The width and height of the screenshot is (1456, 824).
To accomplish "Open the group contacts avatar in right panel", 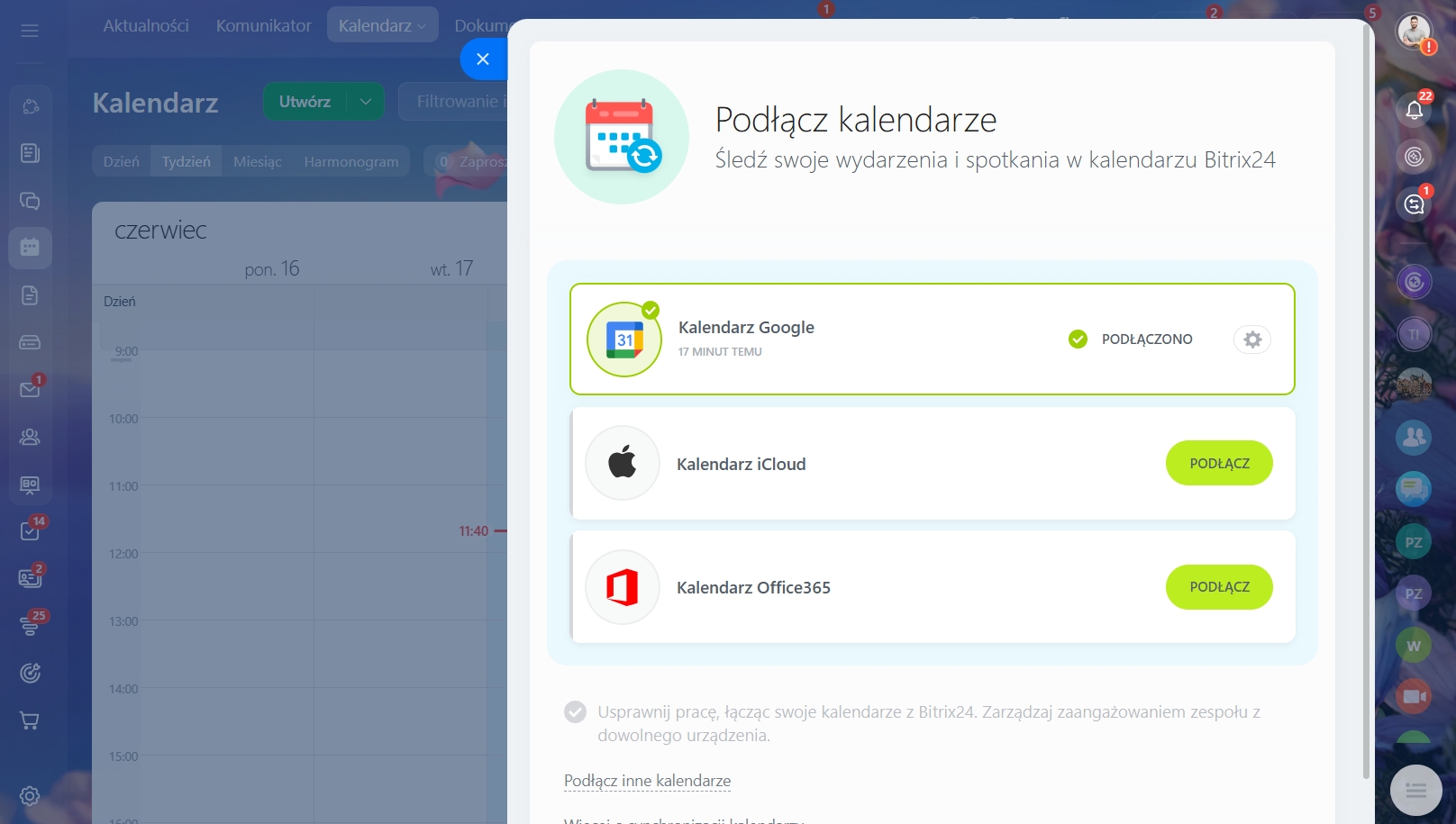I will [1414, 438].
